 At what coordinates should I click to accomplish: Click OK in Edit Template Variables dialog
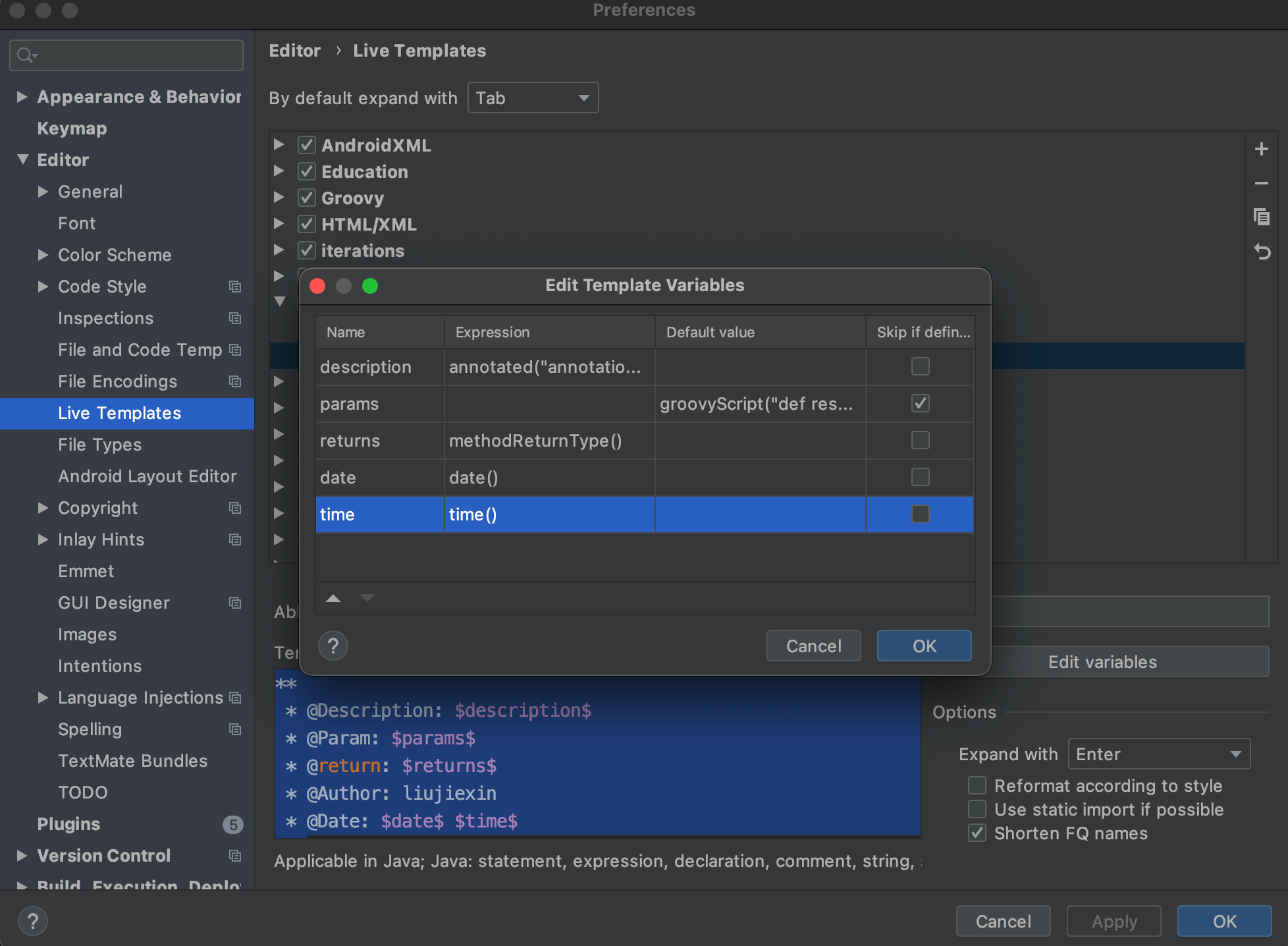tap(924, 646)
